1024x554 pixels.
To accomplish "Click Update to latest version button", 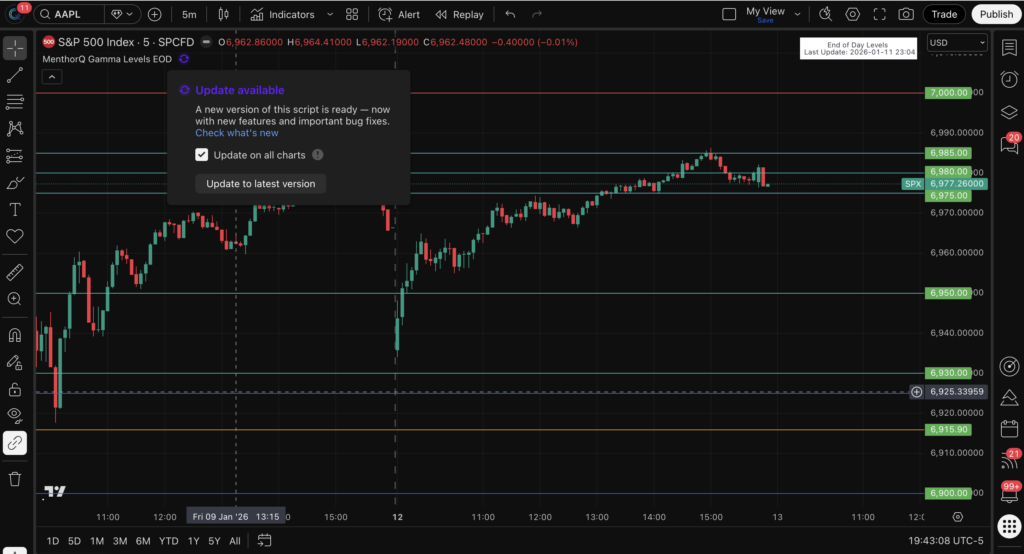I will [x=261, y=184].
